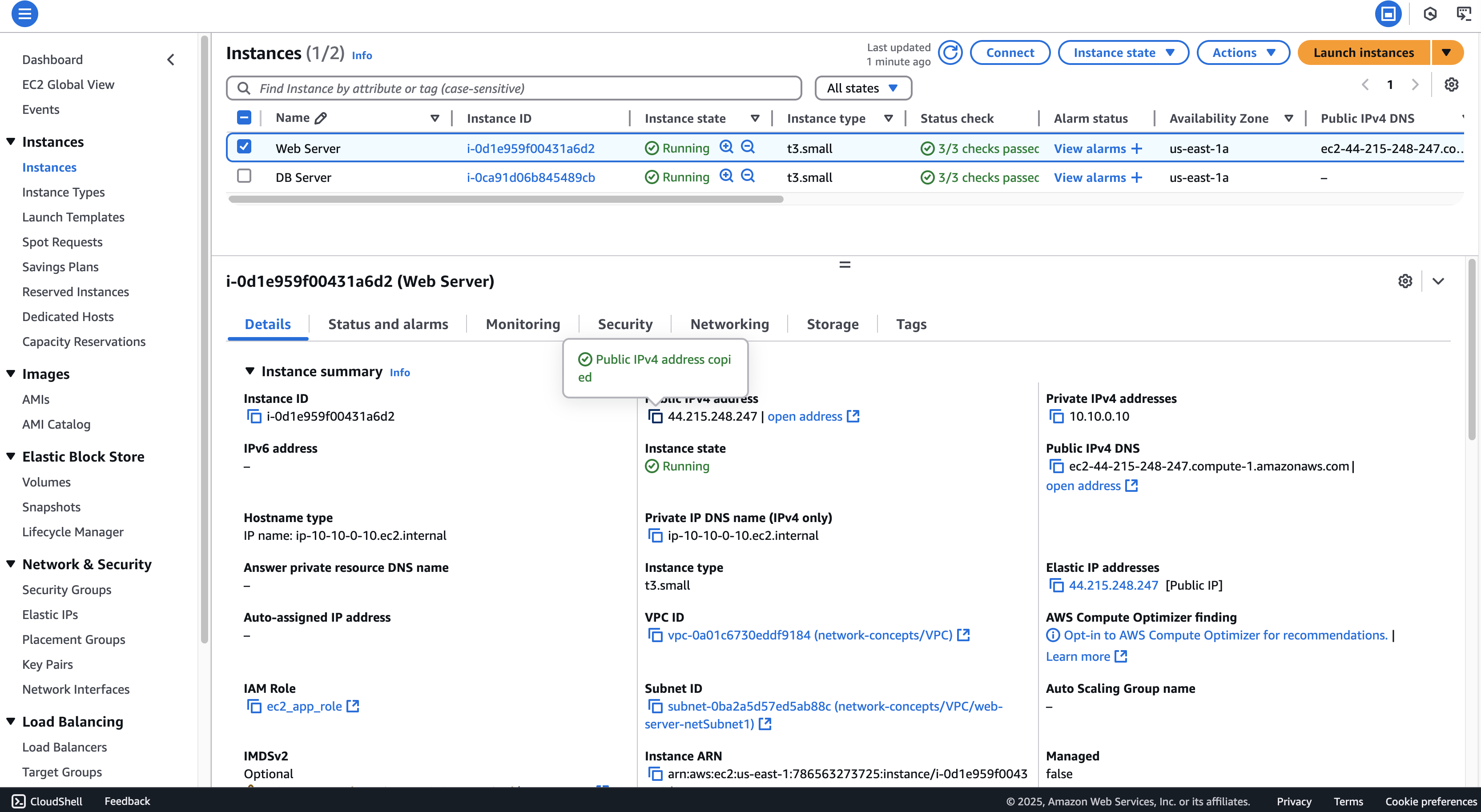Click Learn more about Compute Optimizer
The width and height of the screenshot is (1481, 812).
pos(1086,656)
